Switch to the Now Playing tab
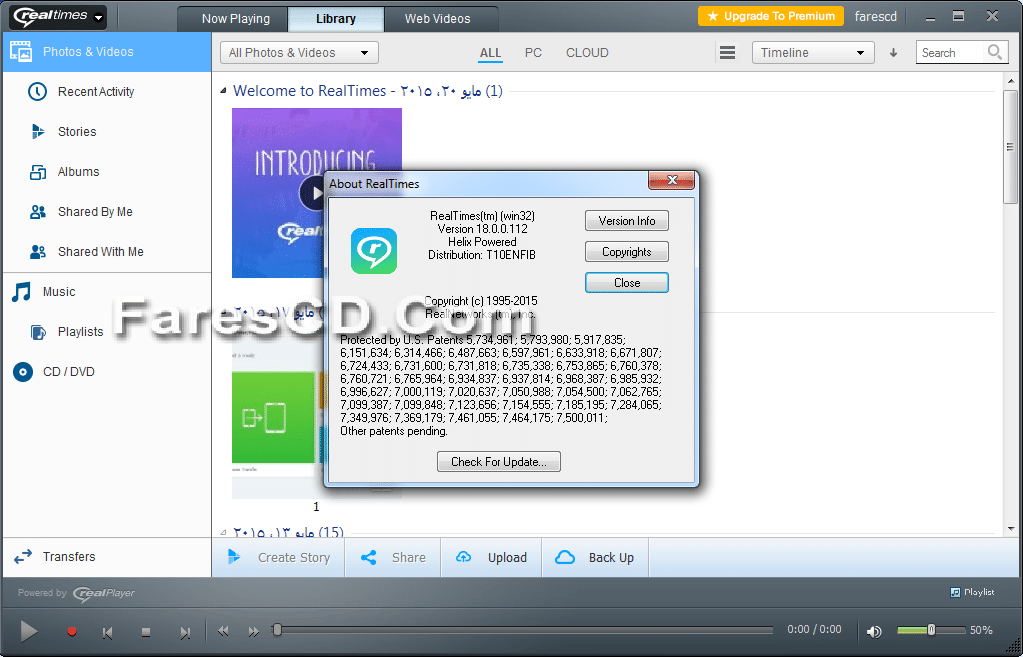1023x657 pixels. pos(236,19)
